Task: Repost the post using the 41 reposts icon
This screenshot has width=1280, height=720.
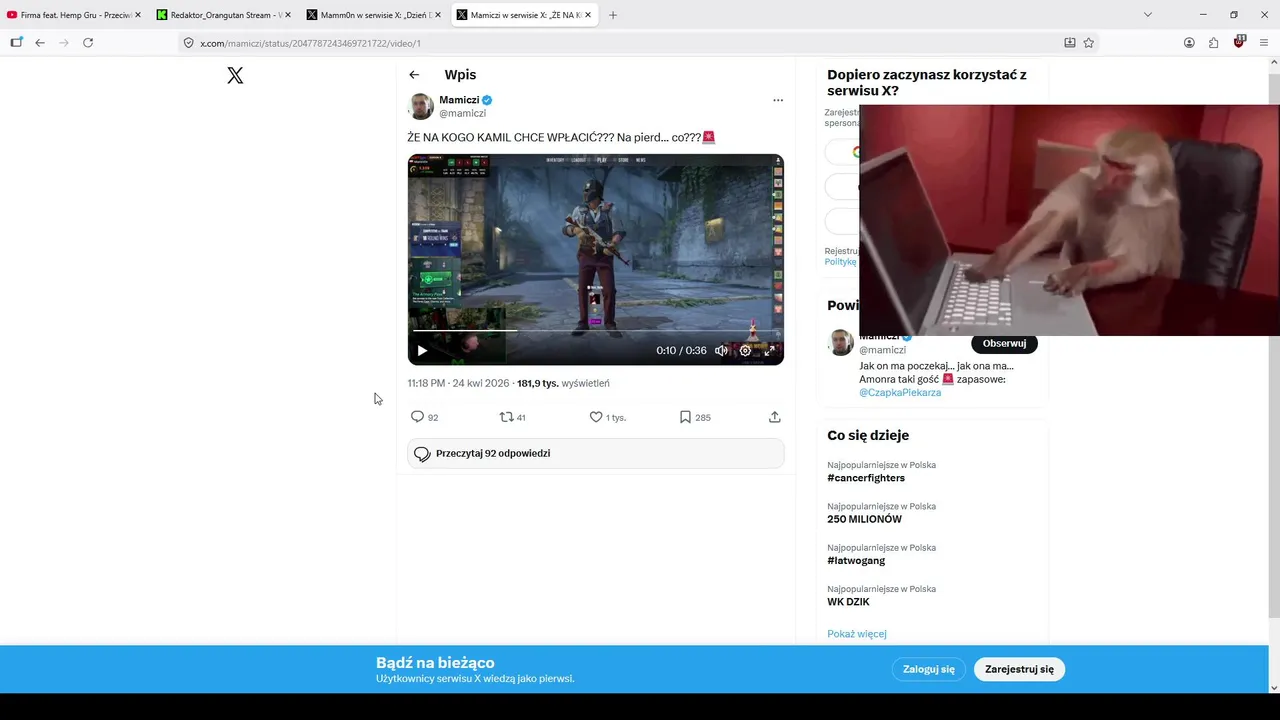Action: [506, 417]
